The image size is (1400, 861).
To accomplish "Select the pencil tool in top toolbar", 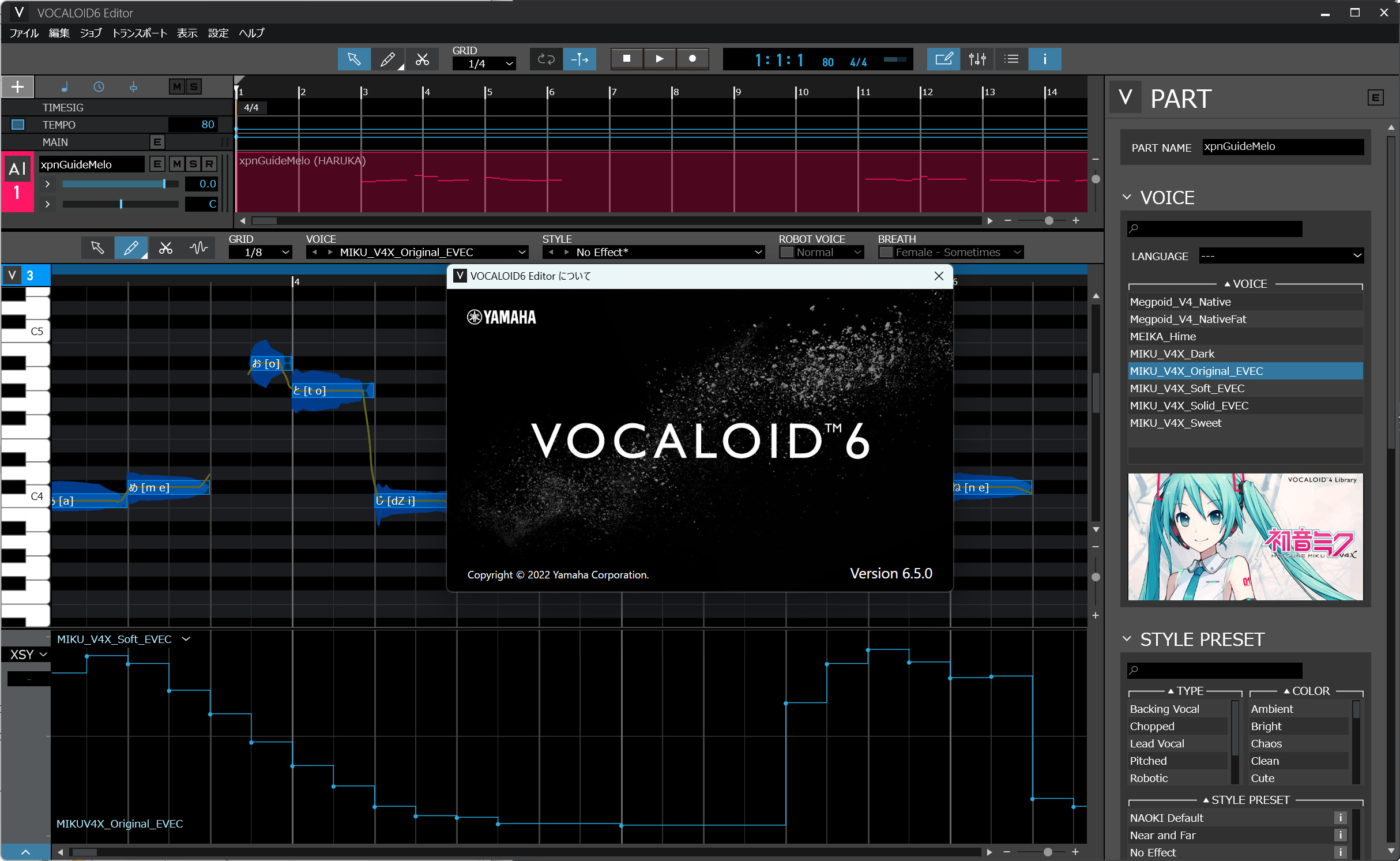I will [x=387, y=59].
